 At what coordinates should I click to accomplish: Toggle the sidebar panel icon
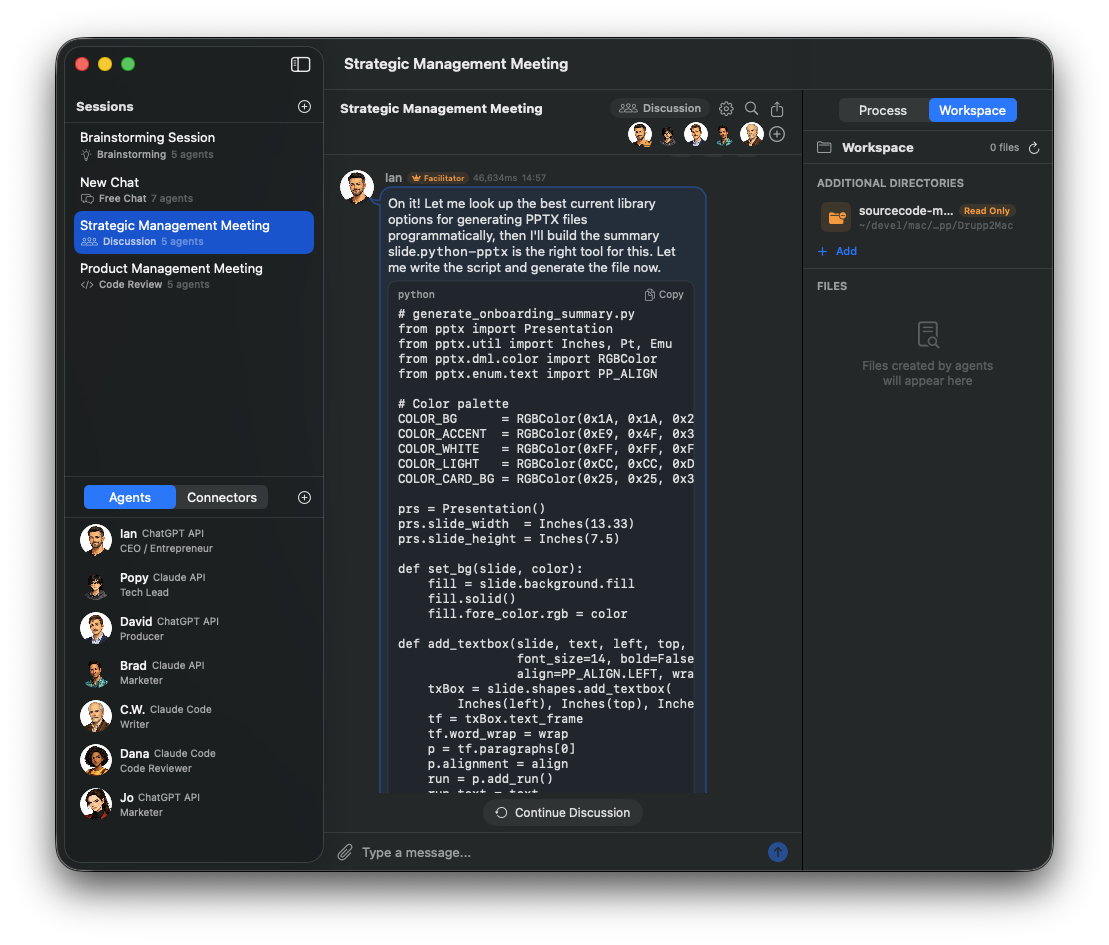[x=300, y=64]
